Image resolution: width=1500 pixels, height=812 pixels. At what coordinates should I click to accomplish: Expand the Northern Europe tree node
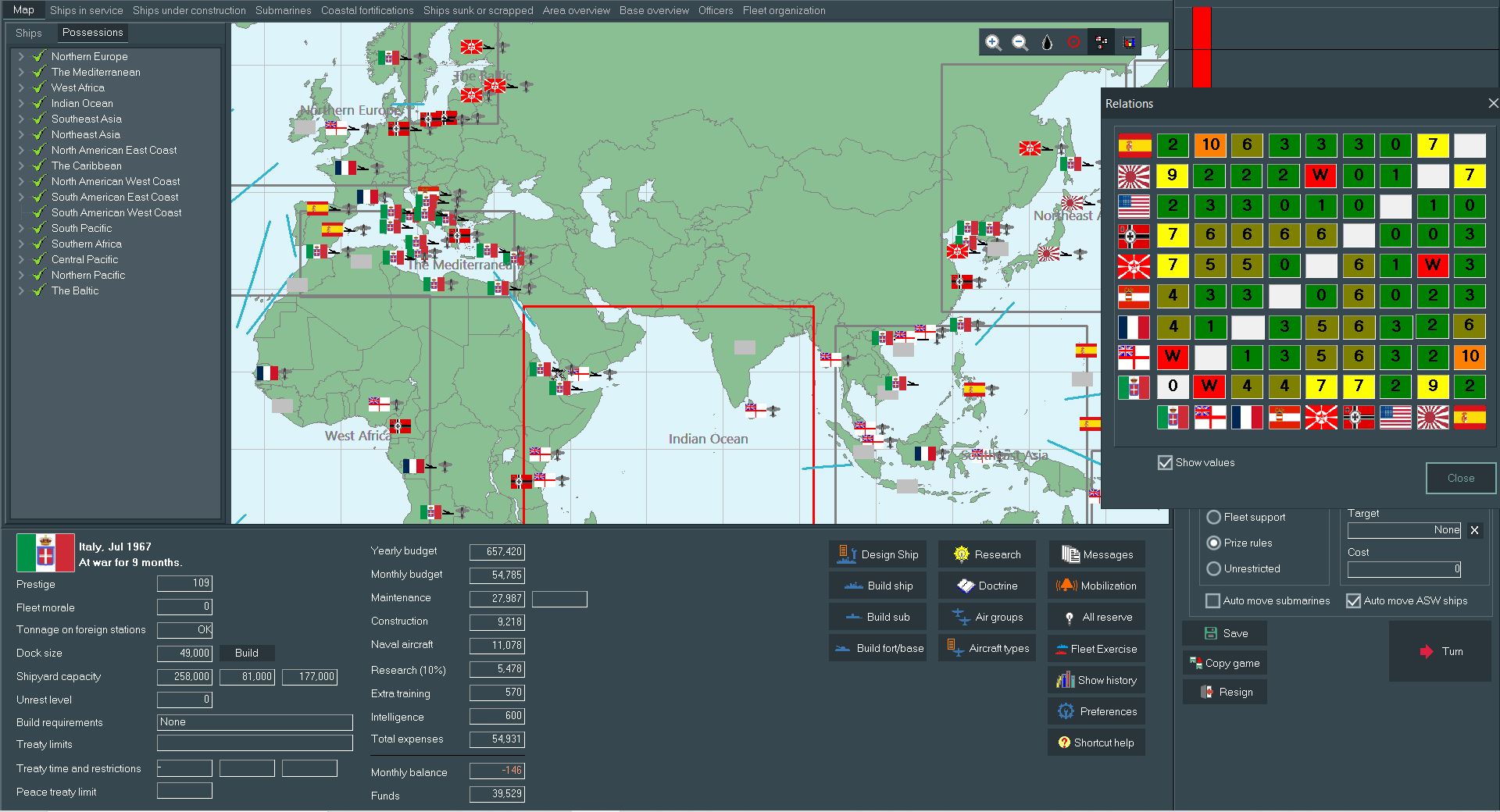21,56
